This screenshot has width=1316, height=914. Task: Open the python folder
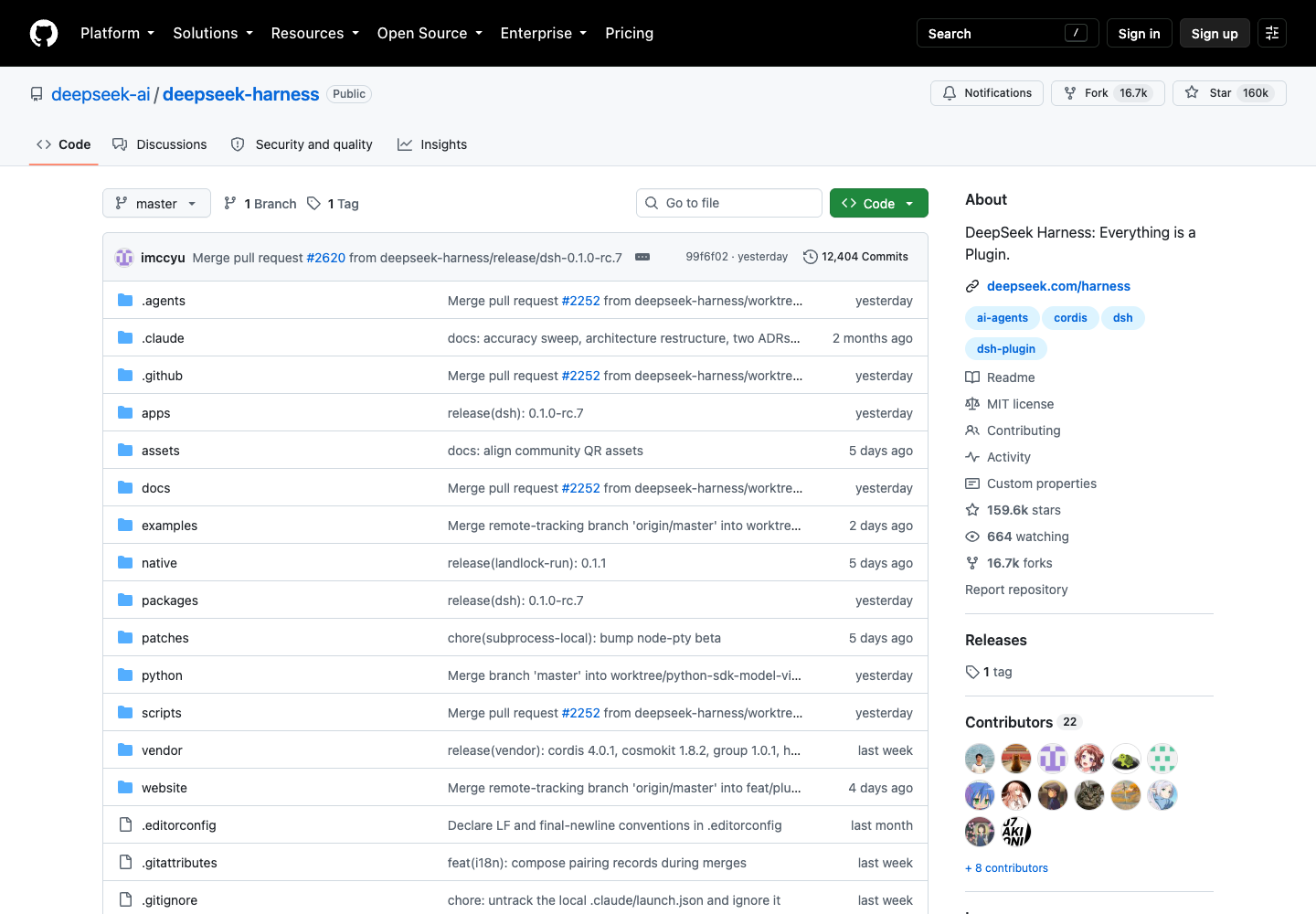coord(162,675)
